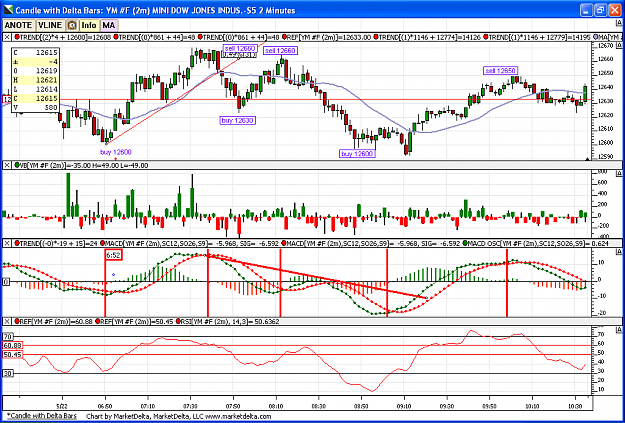Click the round clock icon in toolbar
This screenshot has width=625, height=423.
(x=72, y=25)
